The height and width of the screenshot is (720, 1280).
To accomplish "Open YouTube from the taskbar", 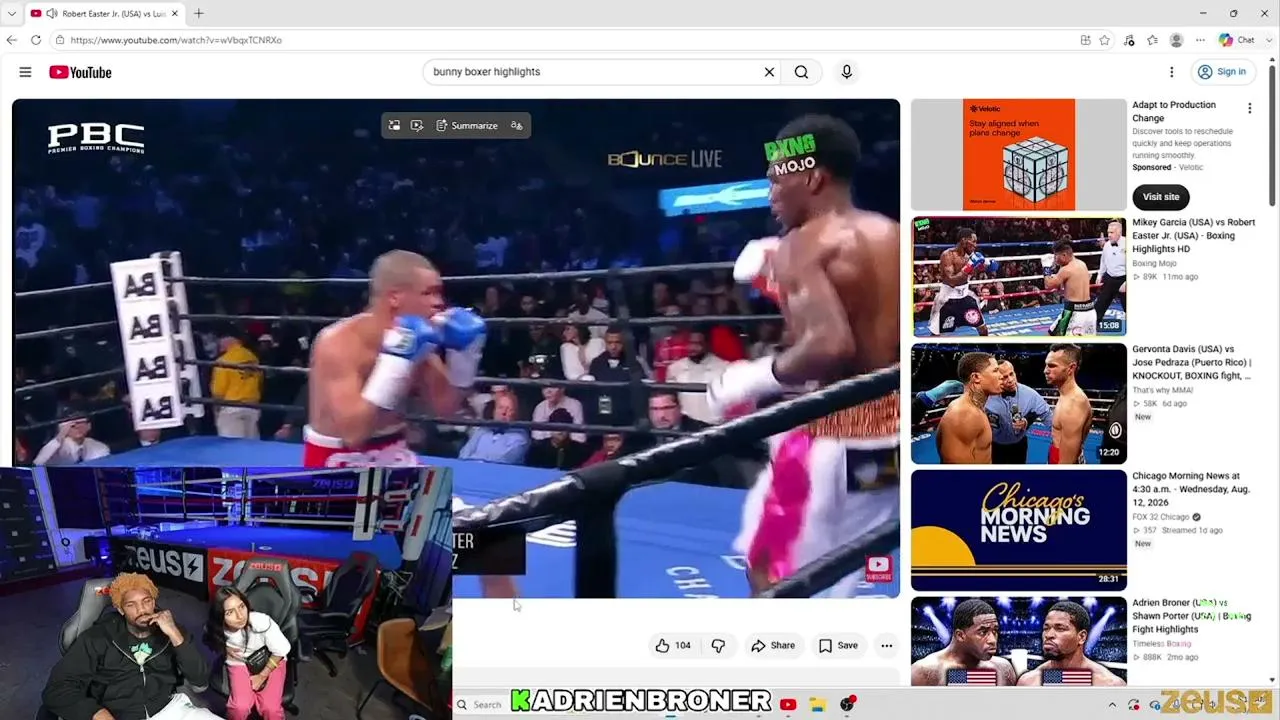I will [x=788, y=705].
